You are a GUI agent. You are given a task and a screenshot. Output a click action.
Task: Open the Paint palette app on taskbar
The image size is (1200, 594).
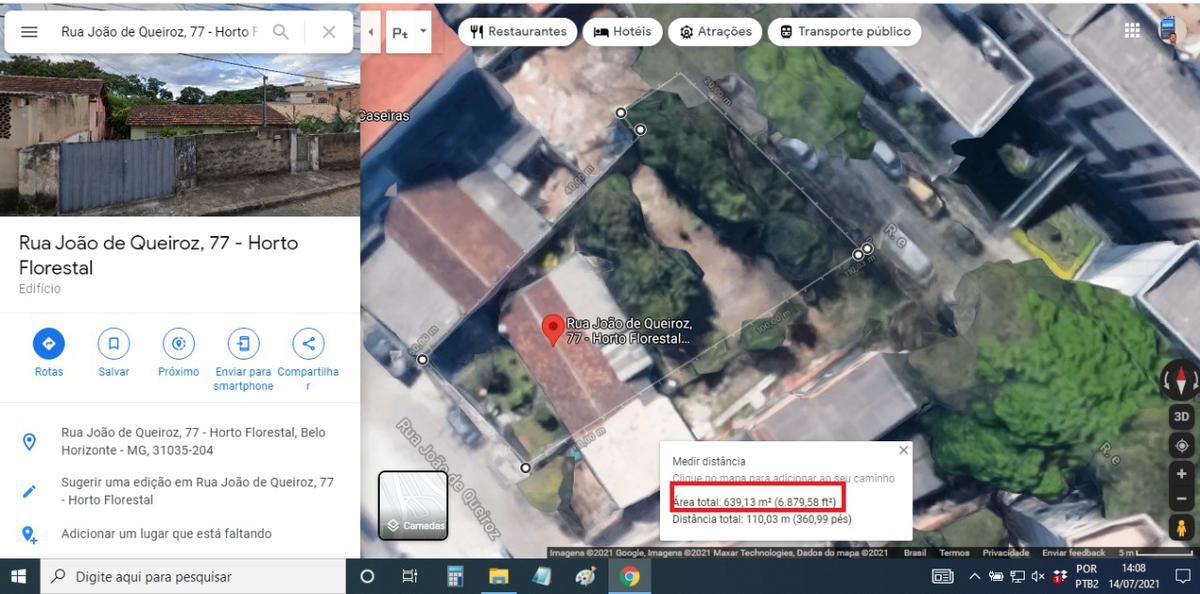click(x=586, y=576)
